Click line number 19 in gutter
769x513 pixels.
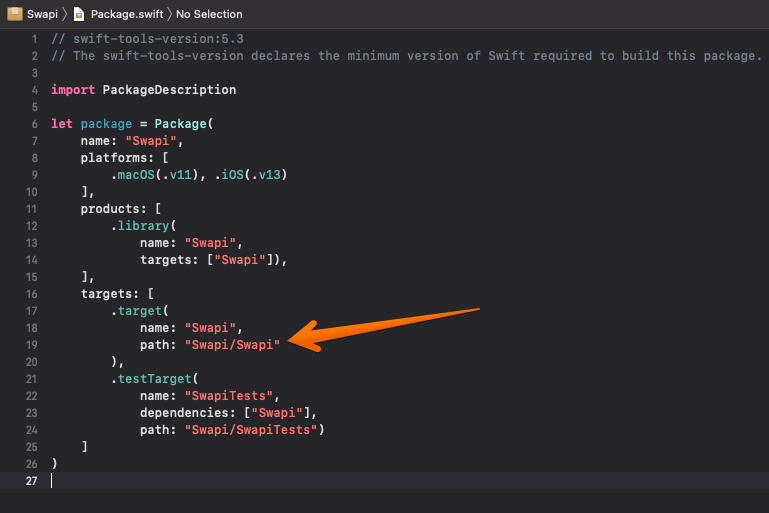click(x=31, y=345)
